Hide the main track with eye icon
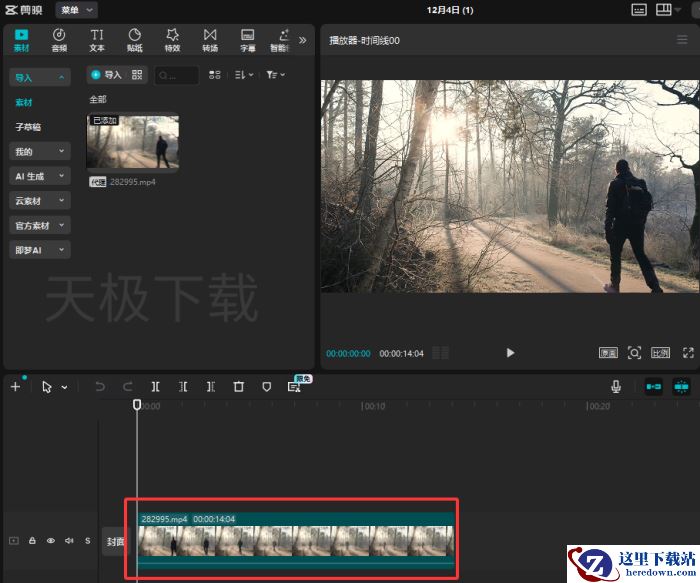This screenshot has height=583, width=700. 51,541
